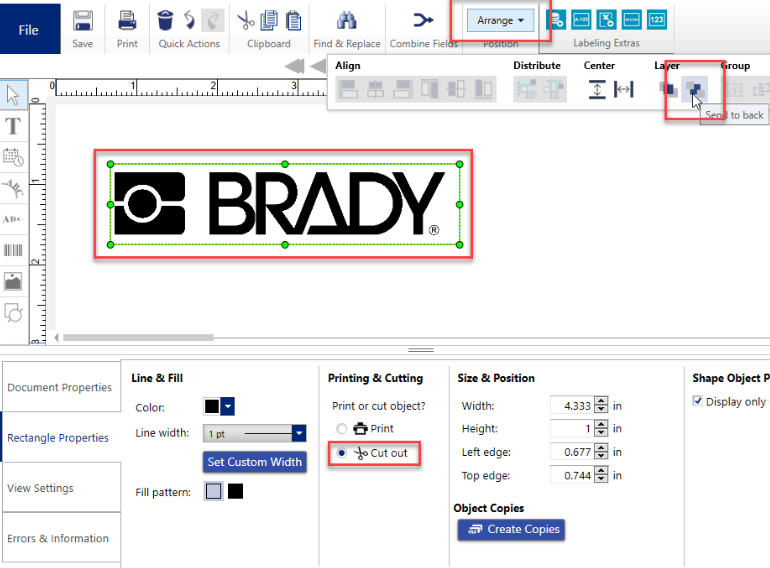The height and width of the screenshot is (568, 770).
Task: Select the Text tool in left toolbar
Action: pos(14,126)
